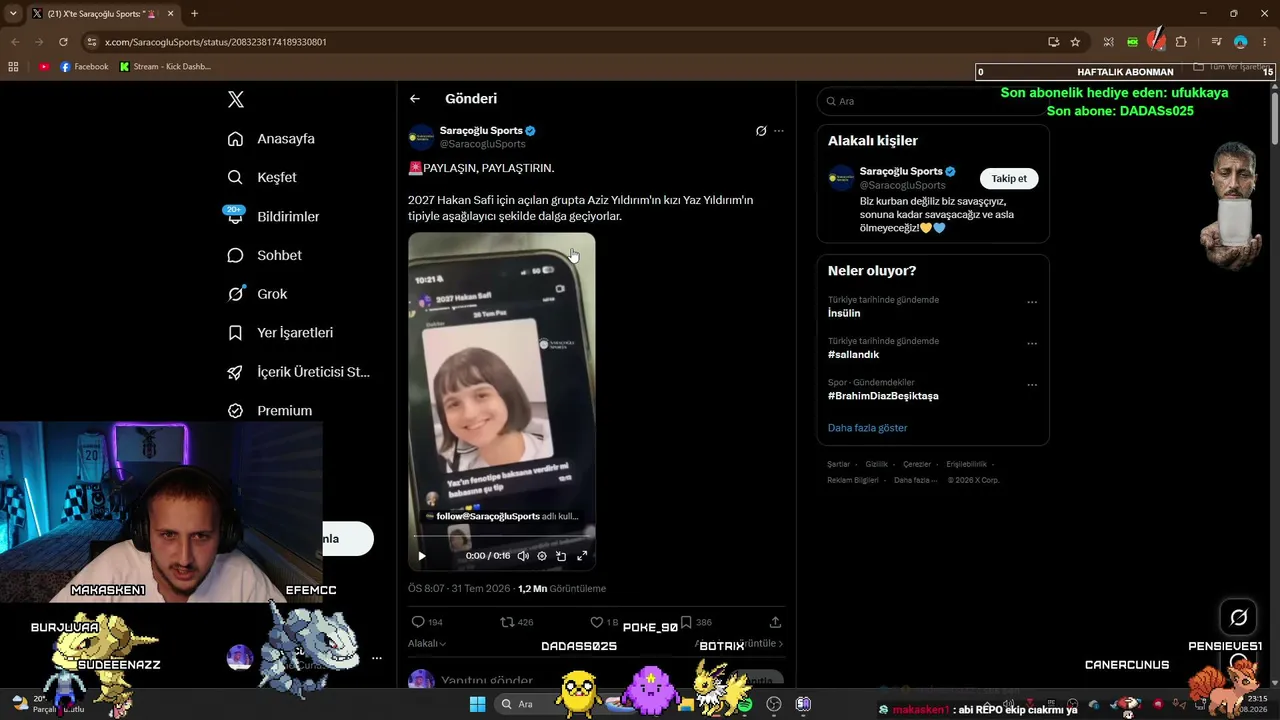Viewport: 1280px width, 720px height.
Task: Click the Grok icon on the post header
Action: 761,131
